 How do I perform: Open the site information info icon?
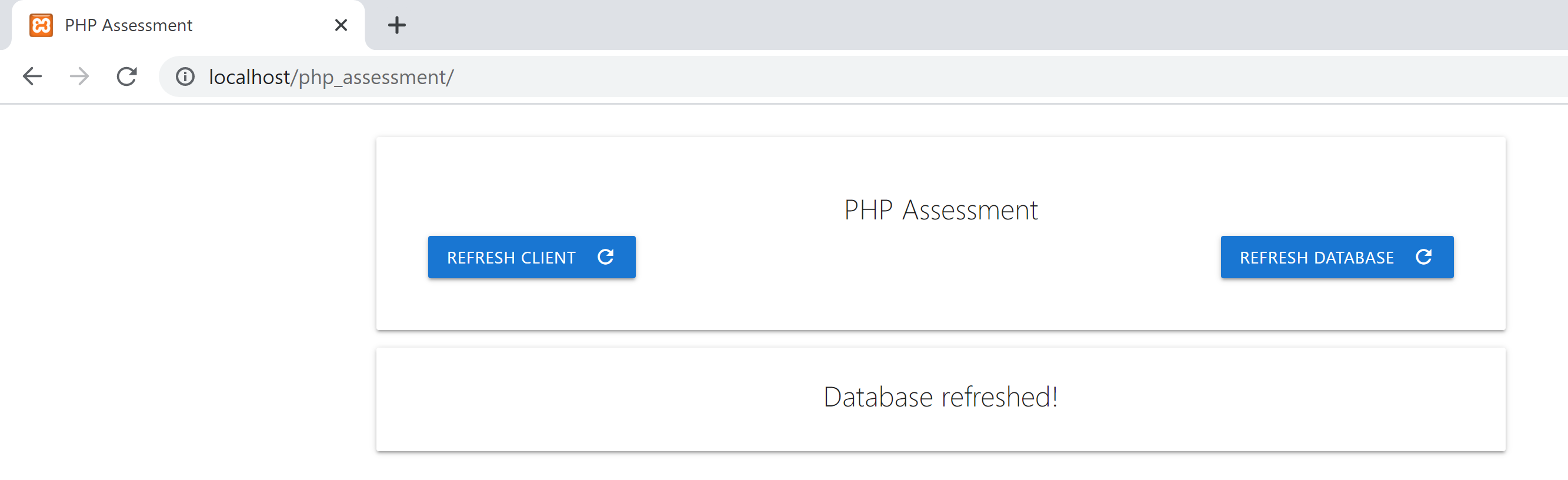tap(185, 76)
